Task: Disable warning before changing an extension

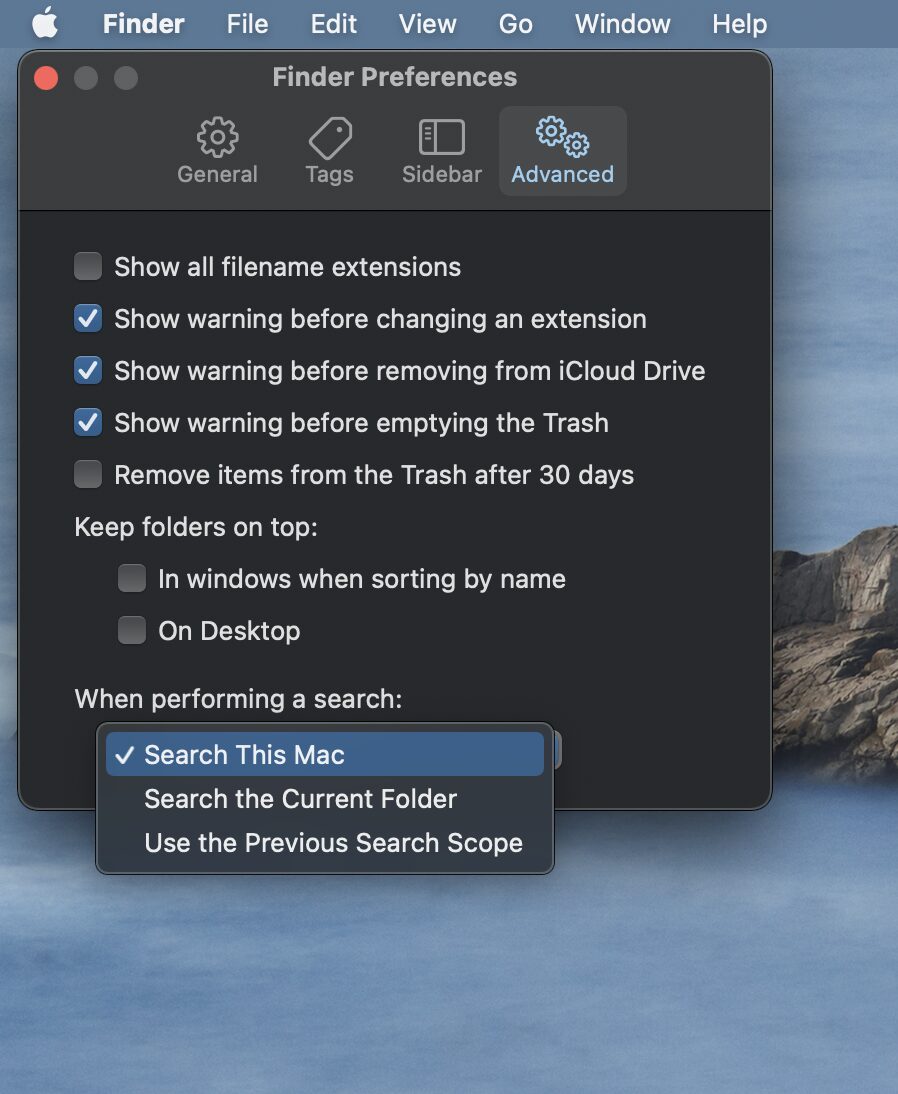Action: [x=88, y=319]
